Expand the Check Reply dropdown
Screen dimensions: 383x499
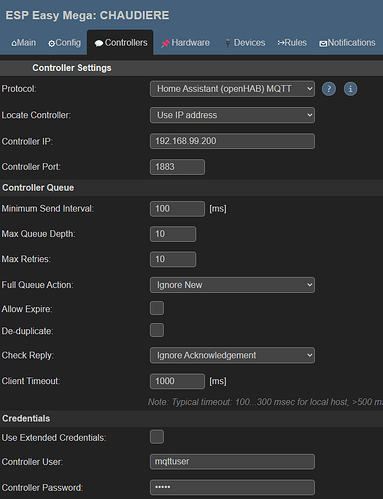click(232, 355)
